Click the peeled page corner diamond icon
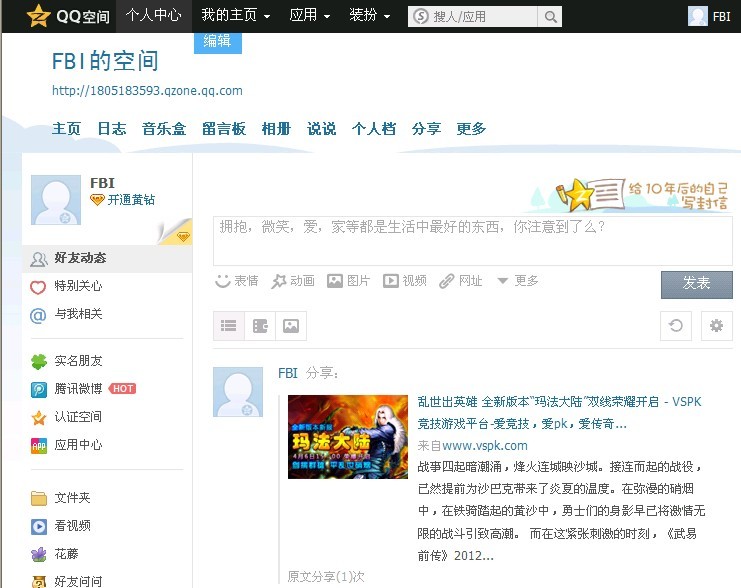The image size is (741, 588). [183, 235]
